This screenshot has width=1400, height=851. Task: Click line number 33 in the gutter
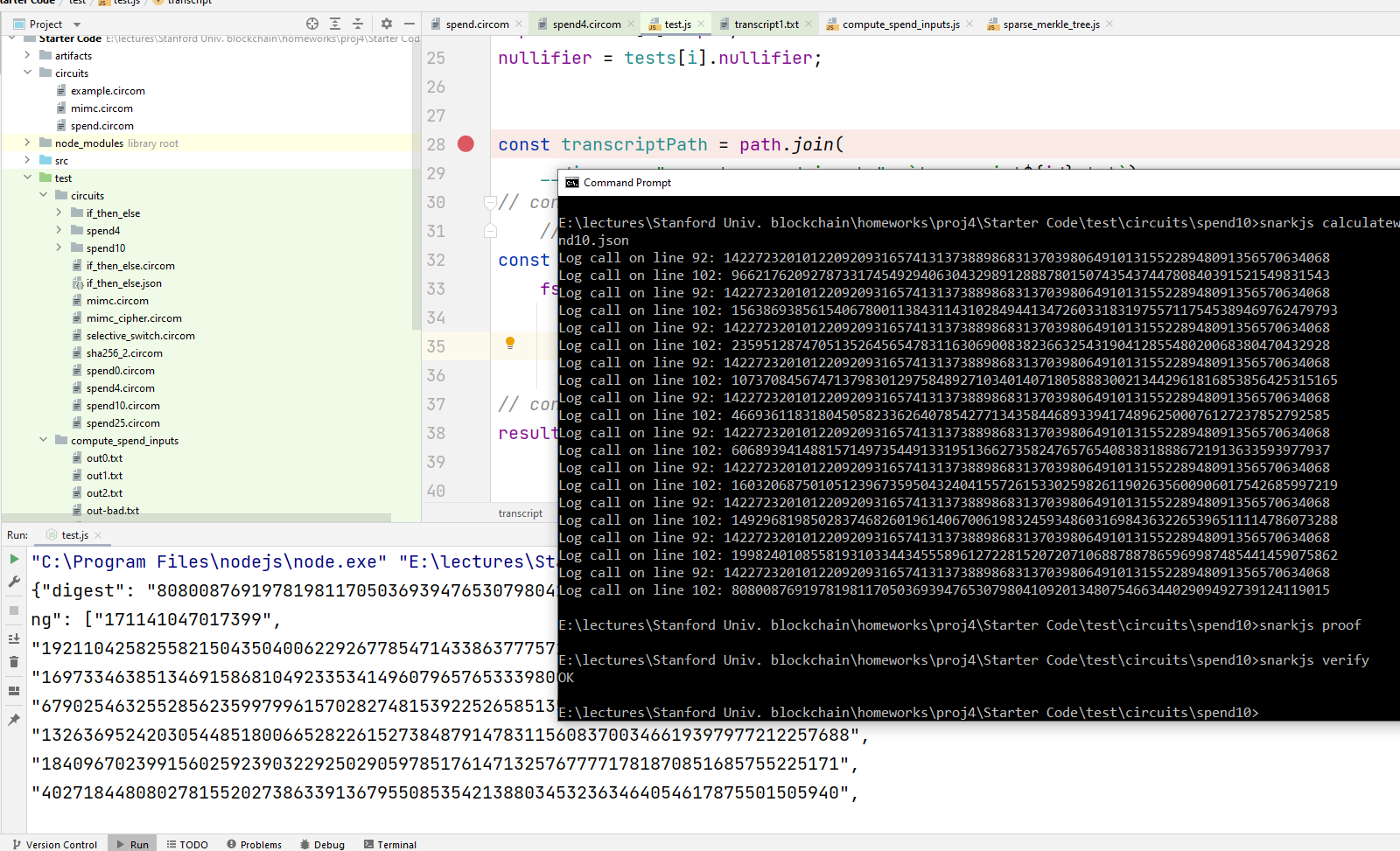436,289
